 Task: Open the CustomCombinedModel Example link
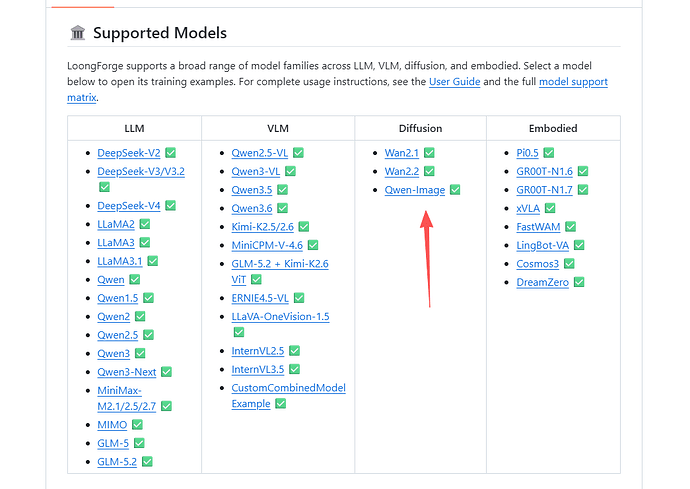coord(289,396)
